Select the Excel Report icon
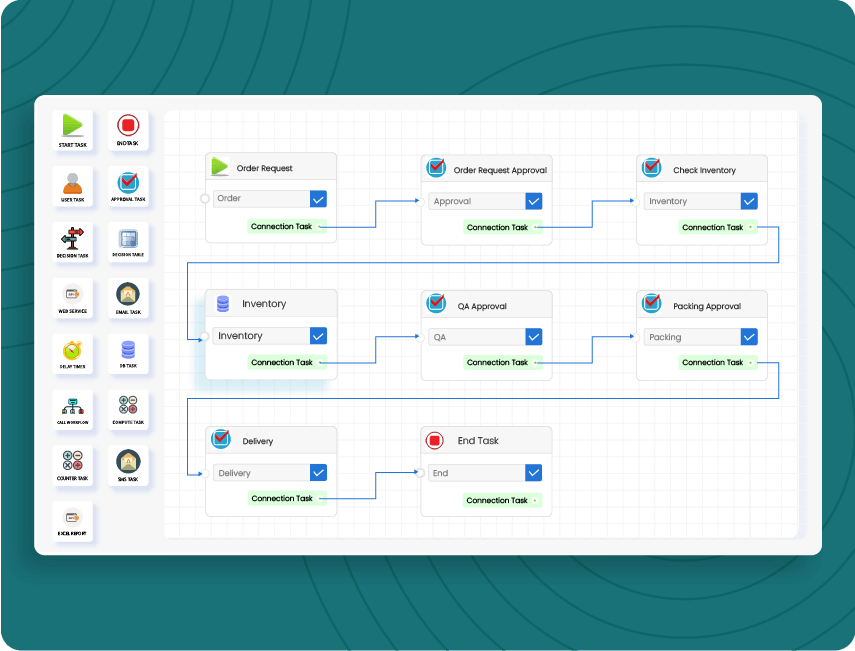The width and height of the screenshot is (855, 651). click(72, 518)
